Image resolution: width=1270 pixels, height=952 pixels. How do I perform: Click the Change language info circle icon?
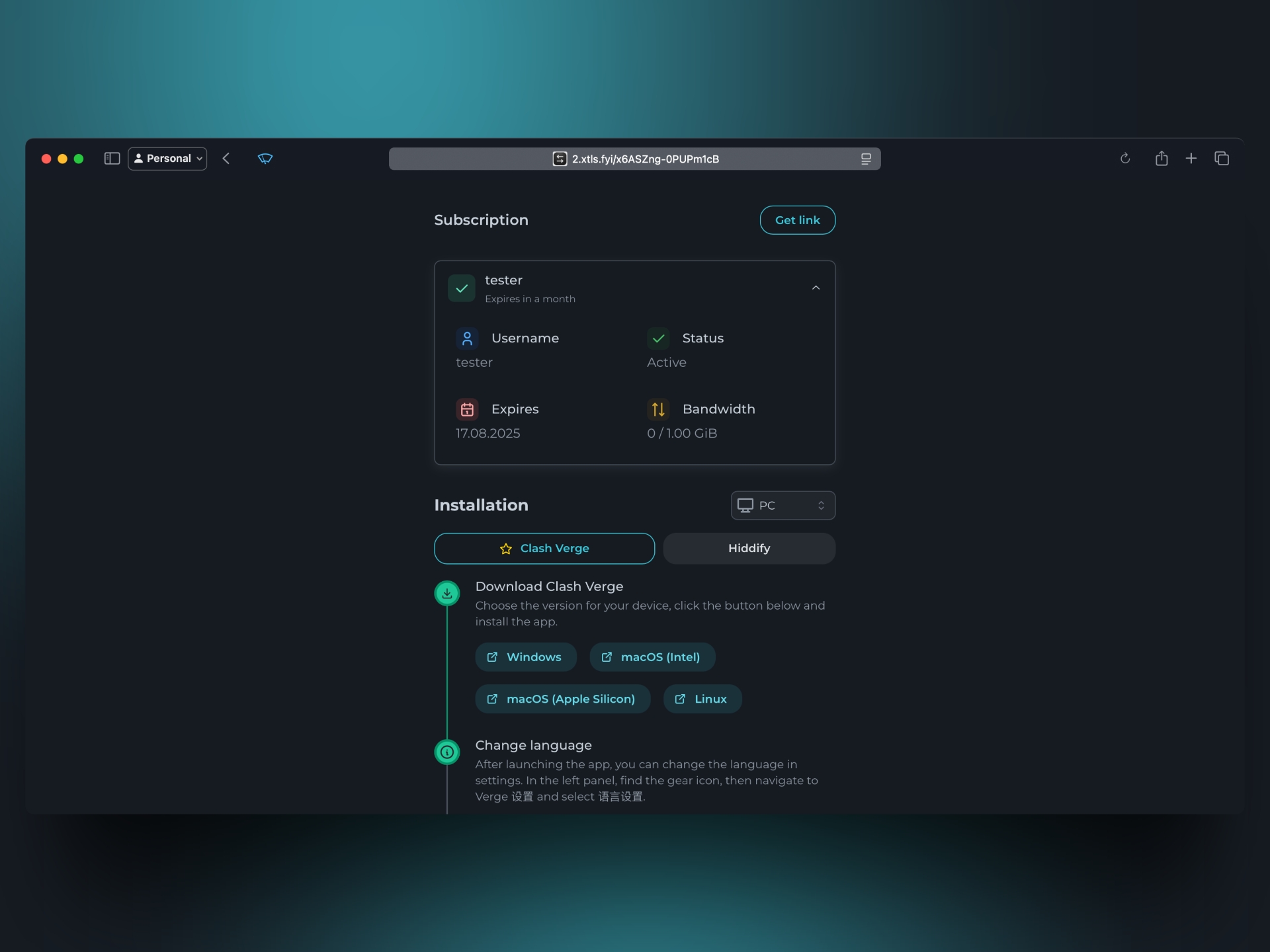447,752
